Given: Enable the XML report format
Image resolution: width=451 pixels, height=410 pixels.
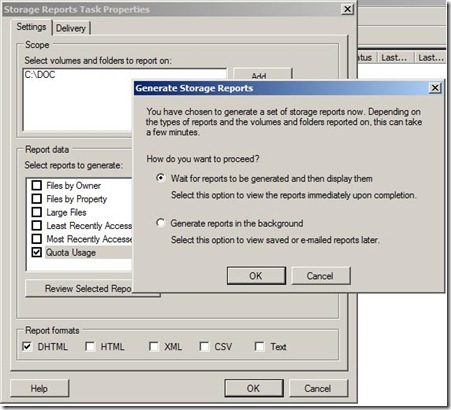Looking at the screenshot, I should coord(153,346).
